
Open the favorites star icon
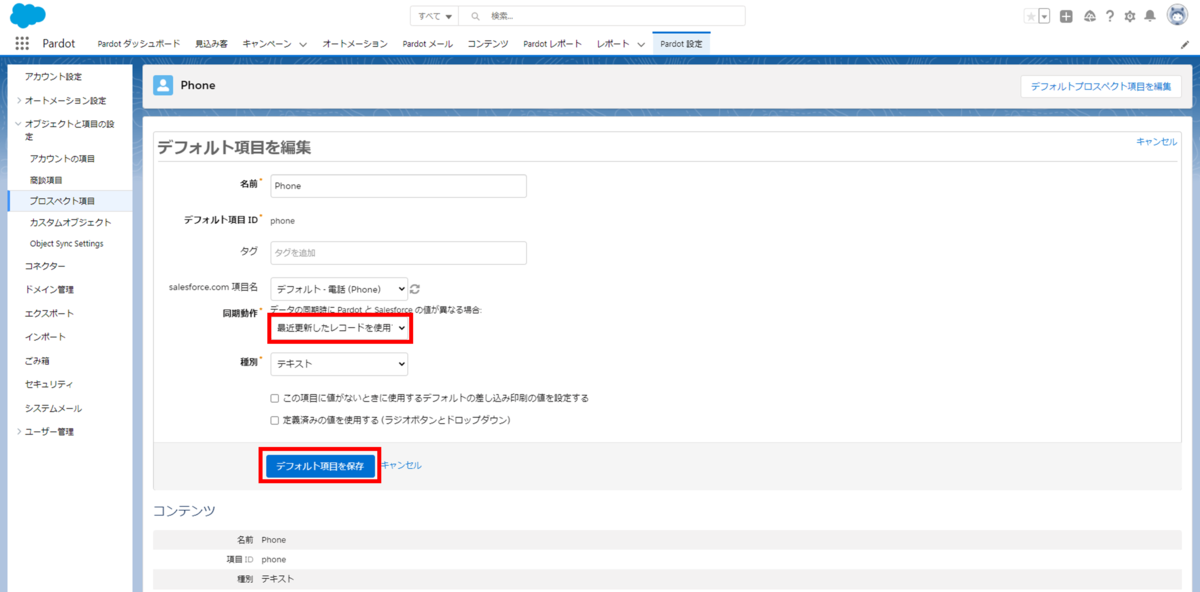(x=1031, y=16)
